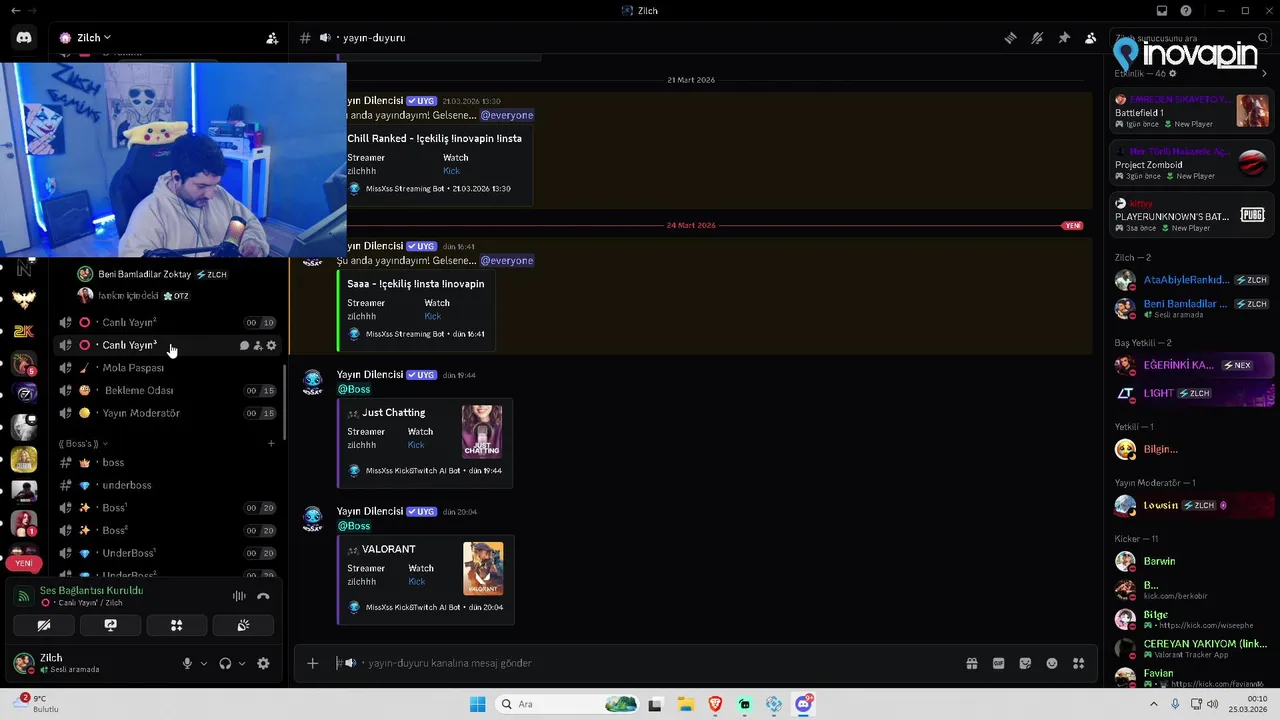Disconnect from voice with the hang-up icon
Viewport: 1280px width, 720px height.
coord(263,596)
